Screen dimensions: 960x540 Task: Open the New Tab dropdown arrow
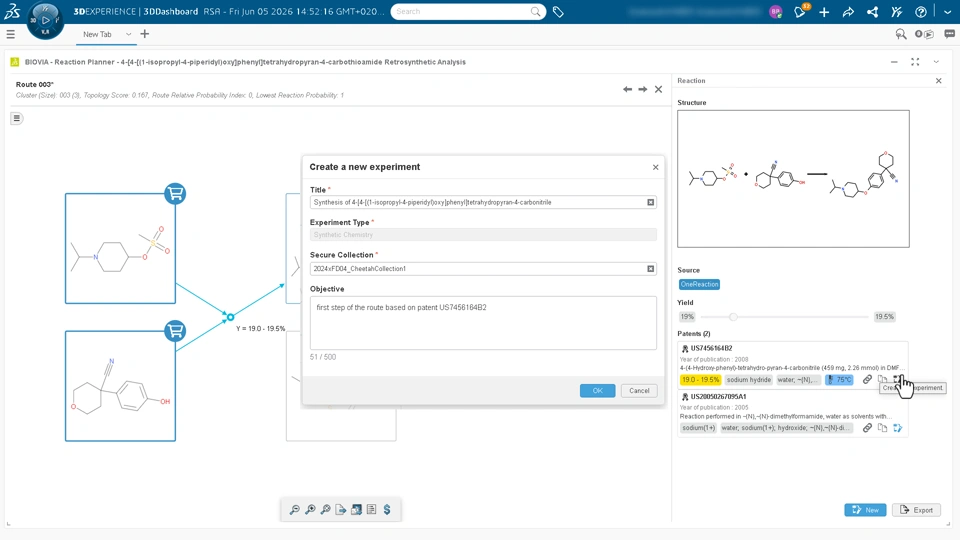pos(129,34)
